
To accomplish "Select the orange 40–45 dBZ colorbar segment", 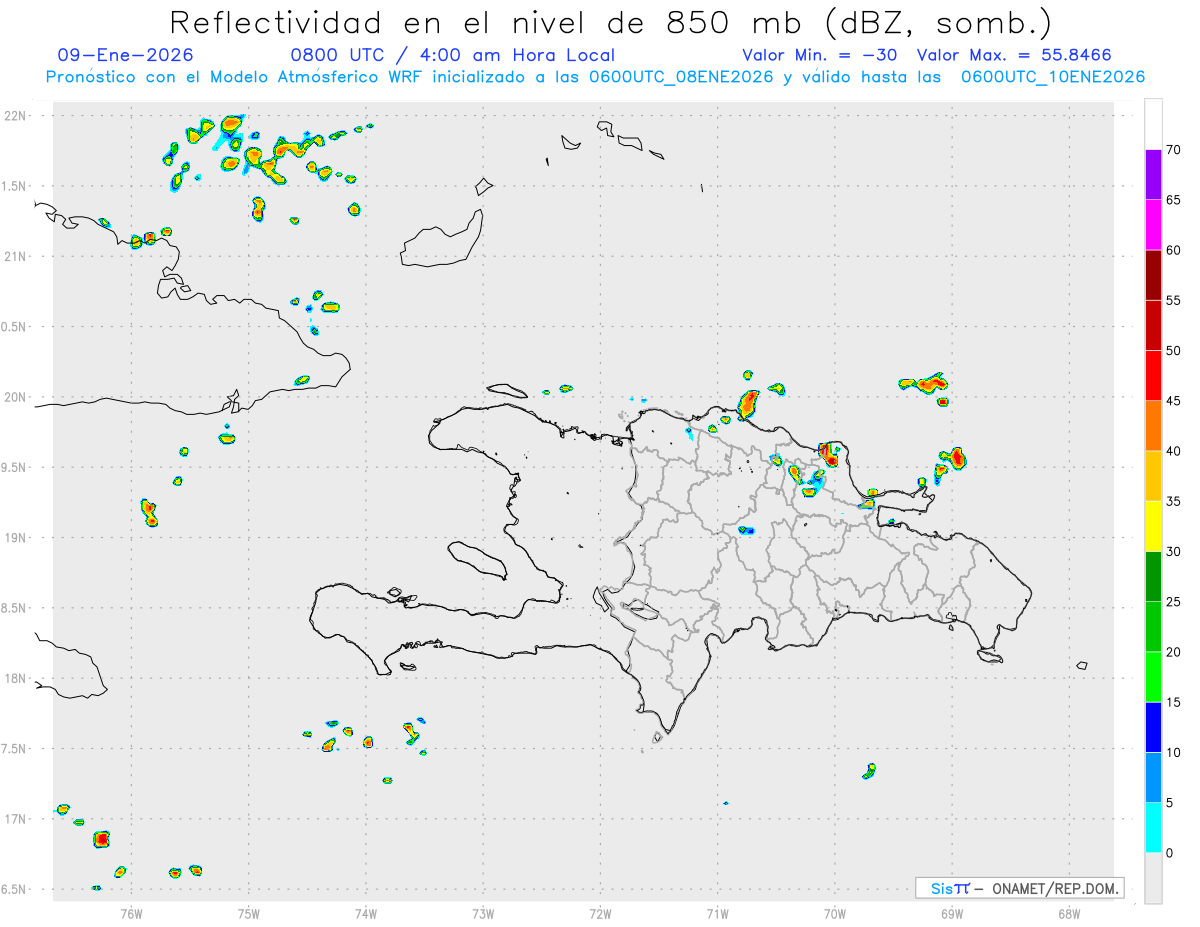I will click(1153, 426).
